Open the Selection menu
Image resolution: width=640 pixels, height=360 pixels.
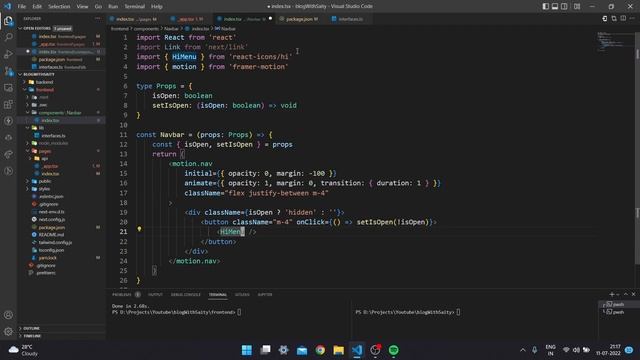(x=59, y=7)
